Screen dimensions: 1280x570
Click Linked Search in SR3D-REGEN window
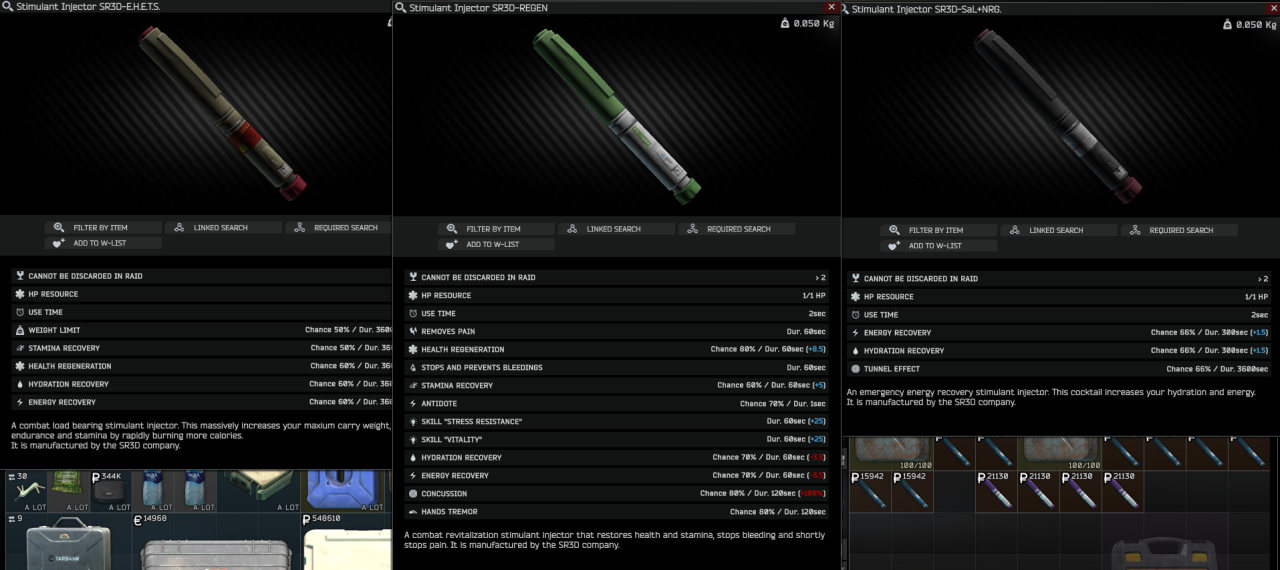pyautogui.click(x=616, y=229)
